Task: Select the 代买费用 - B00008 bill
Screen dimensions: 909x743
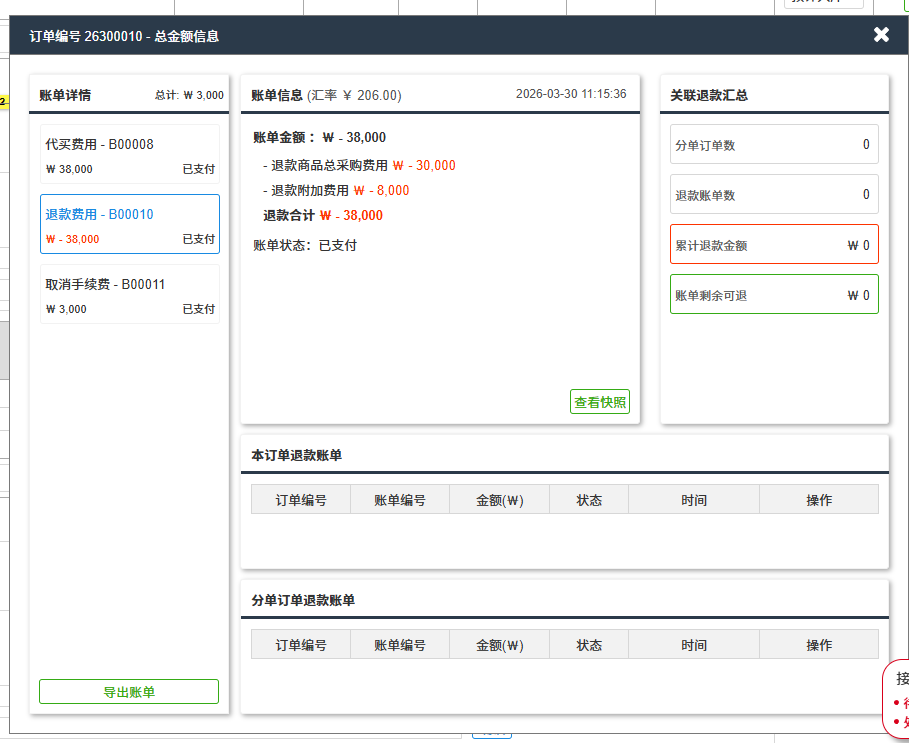Action: click(130, 155)
